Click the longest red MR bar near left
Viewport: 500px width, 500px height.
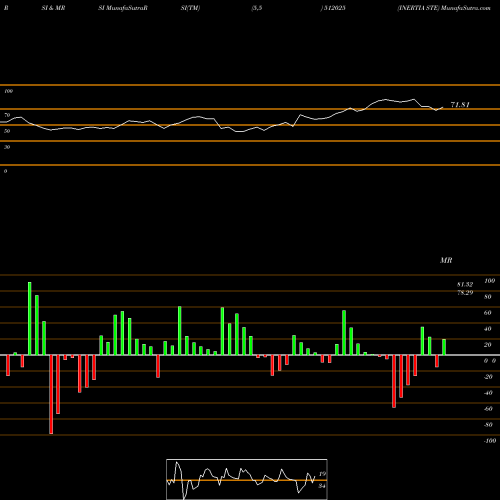point(51,394)
